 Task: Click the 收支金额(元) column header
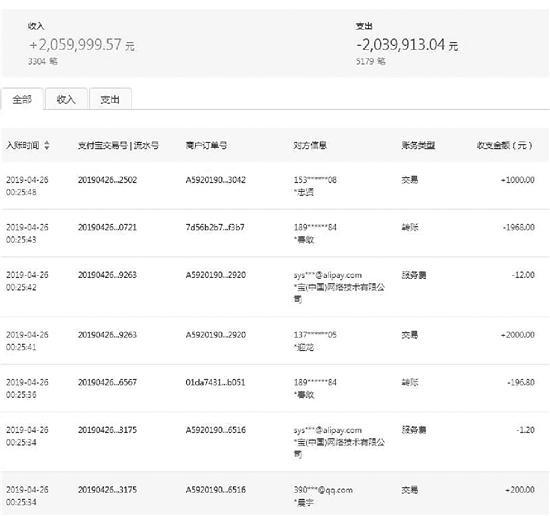pyautogui.click(x=504, y=145)
